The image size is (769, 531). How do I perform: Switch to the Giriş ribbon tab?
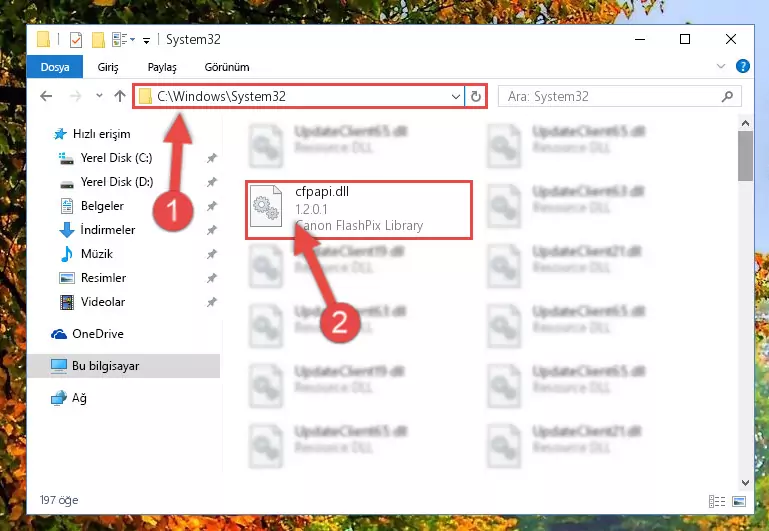pyautogui.click(x=108, y=67)
